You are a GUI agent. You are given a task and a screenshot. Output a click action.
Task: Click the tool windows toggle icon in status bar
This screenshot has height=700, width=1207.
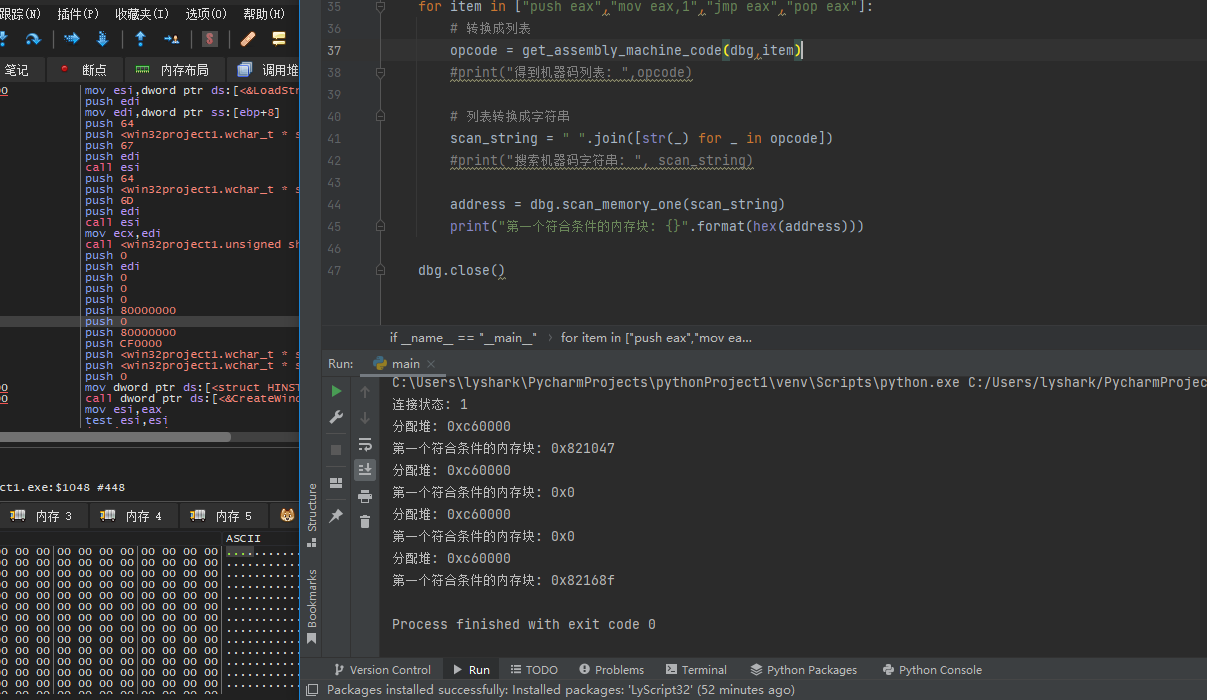[x=312, y=690]
